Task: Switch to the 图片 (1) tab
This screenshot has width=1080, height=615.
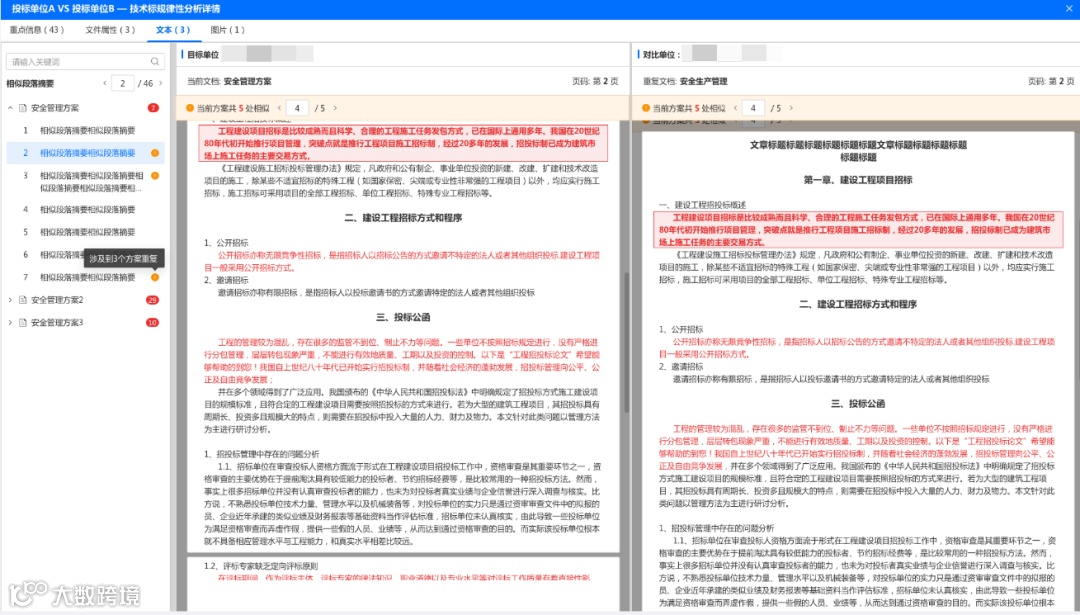Action: [x=227, y=30]
